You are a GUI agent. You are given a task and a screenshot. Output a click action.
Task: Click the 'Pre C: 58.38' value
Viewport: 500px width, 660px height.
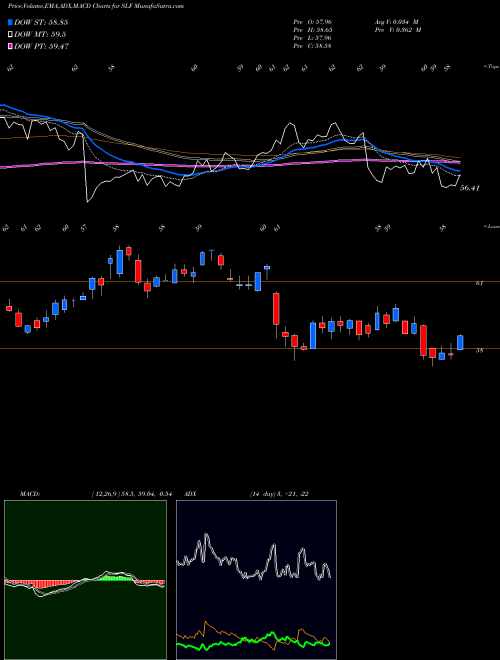point(312,46)
